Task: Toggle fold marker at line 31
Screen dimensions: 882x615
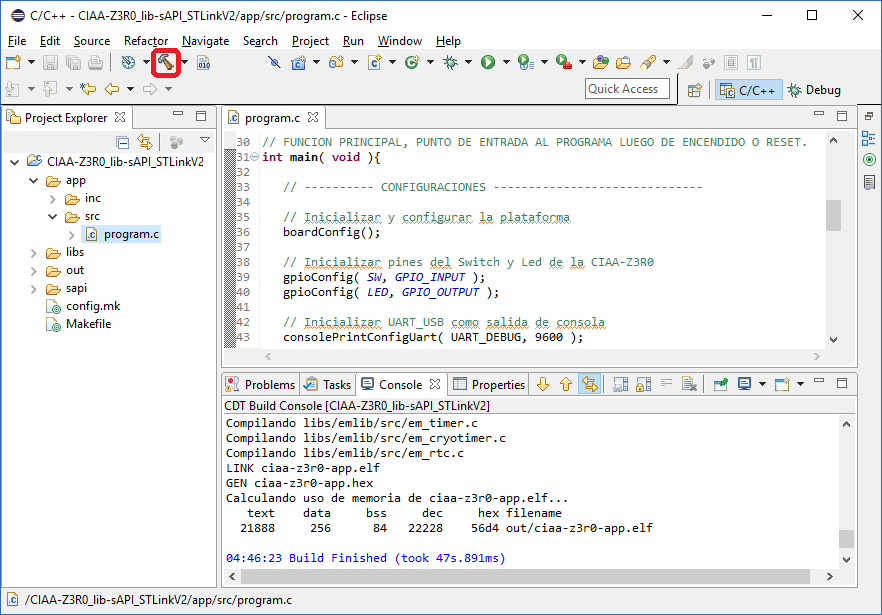Action: point(254,158)
